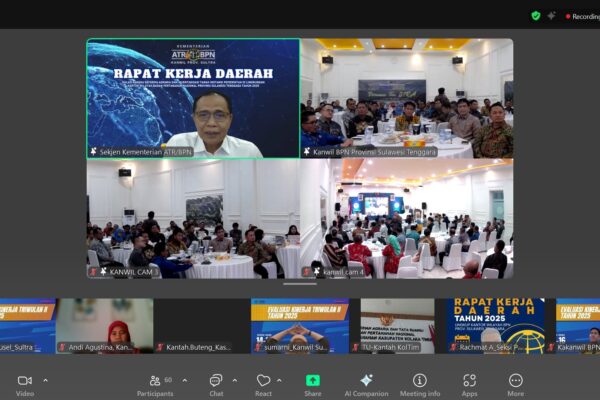This screenshot has height=400, width=600.
Task: Select Andi Agustina participant thumbnail
Action: (105, 326)
